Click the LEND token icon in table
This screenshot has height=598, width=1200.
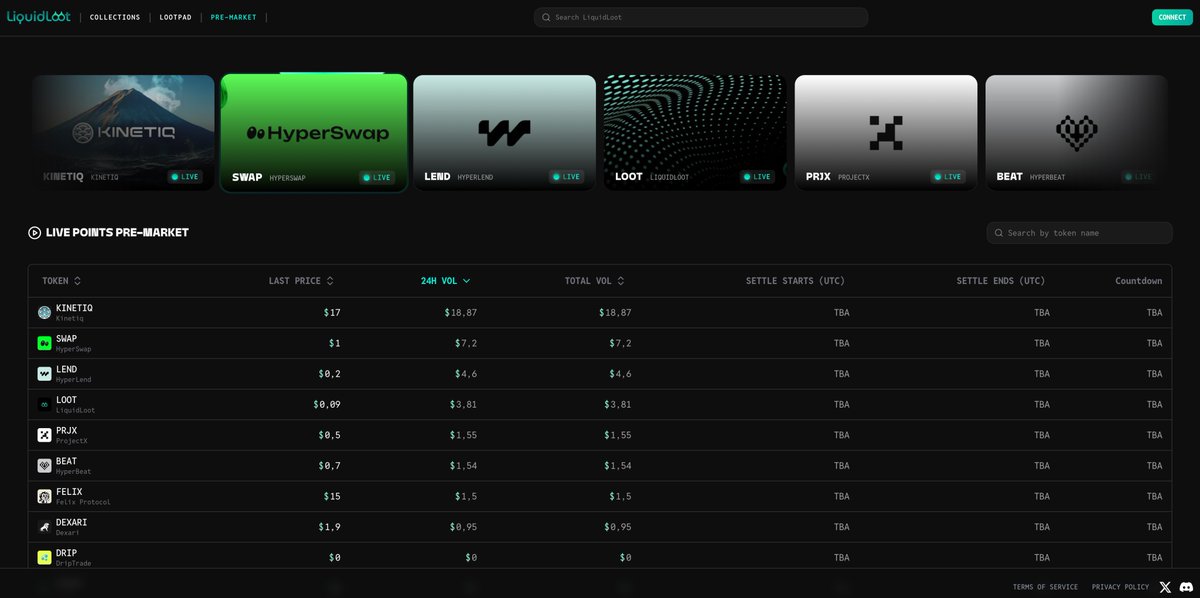click(44, 374)
